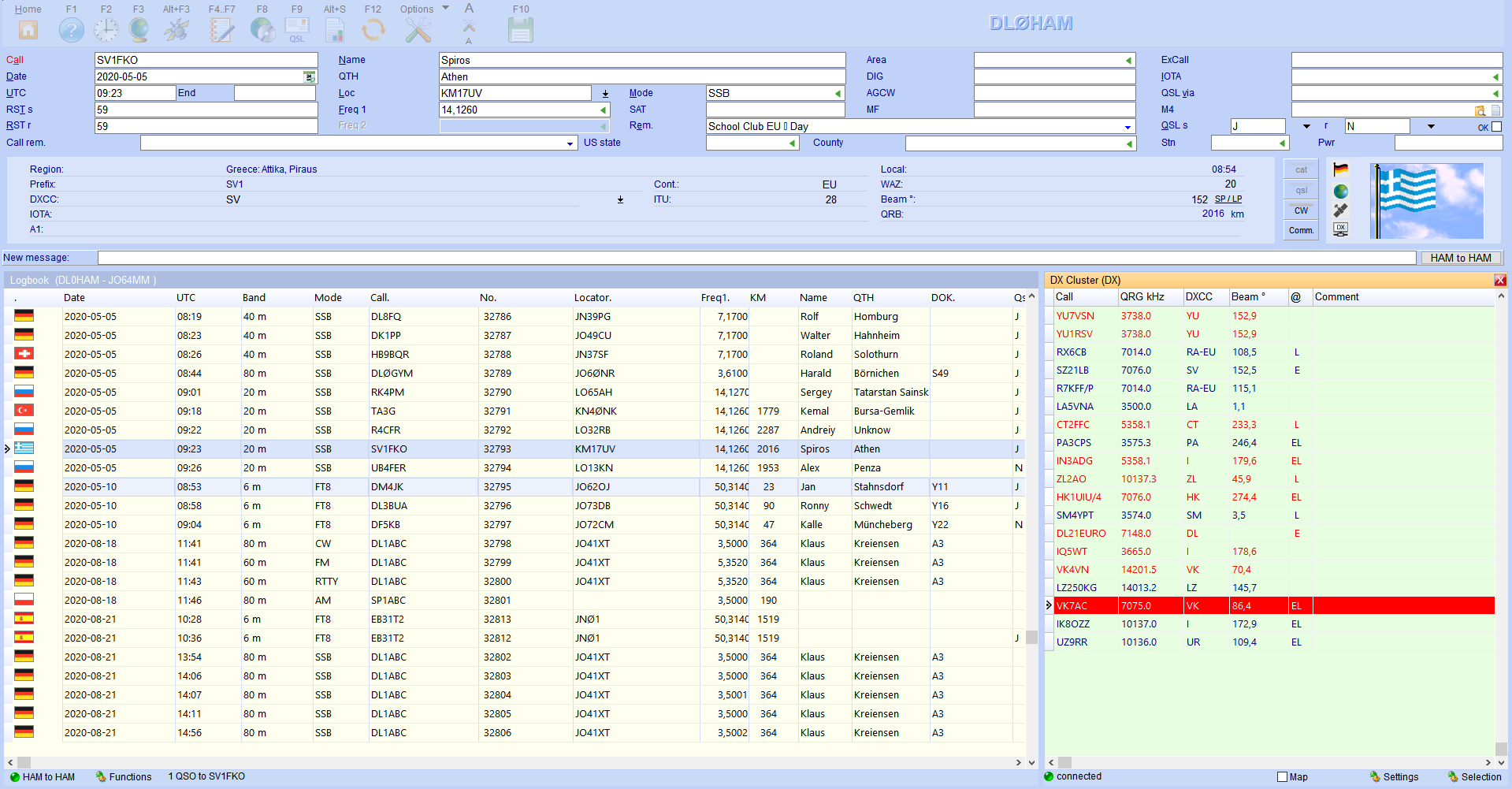Screen dimensions: 1512x789
Task: Expand the Call rem. dropdown
Action: coord(570,143)
